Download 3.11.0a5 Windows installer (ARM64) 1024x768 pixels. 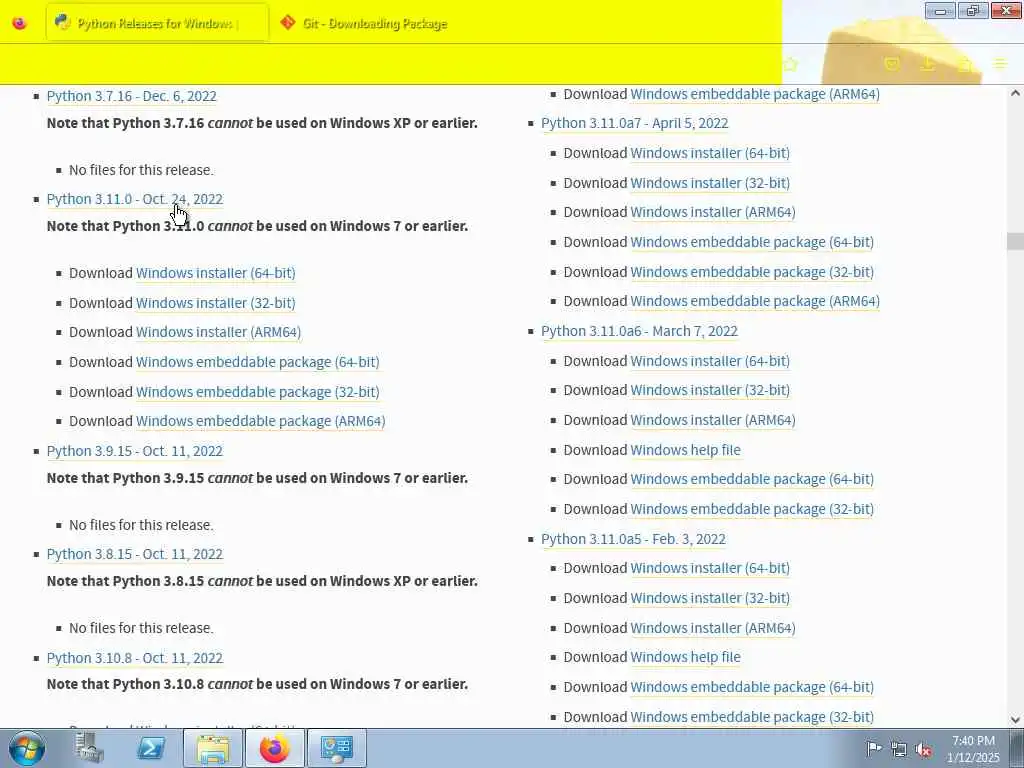tap(712, 628)
